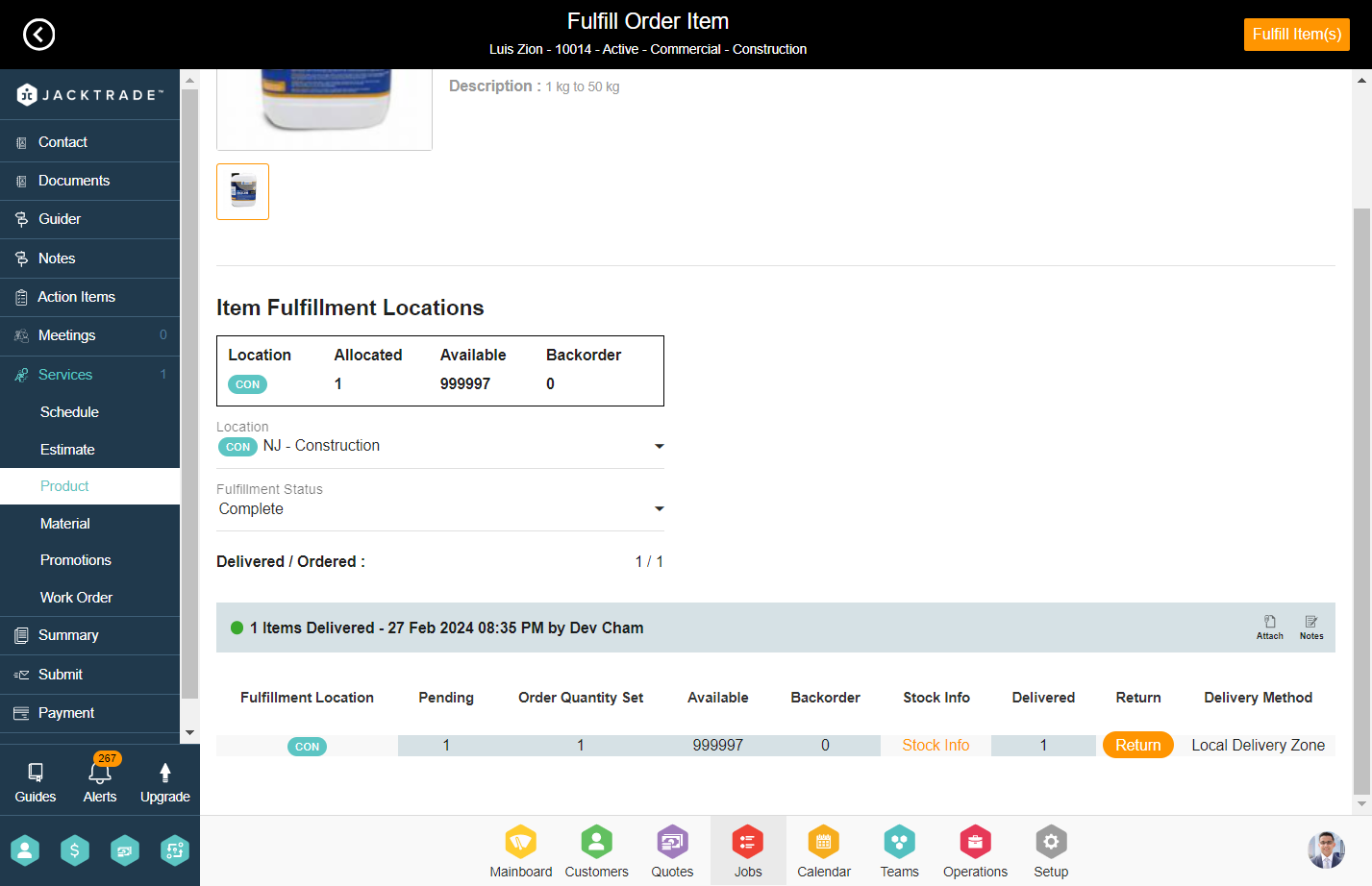Open Fulfillment Status dropdown
The width and height of the screenshot is (1372, 886).
[x=440, y=509]
